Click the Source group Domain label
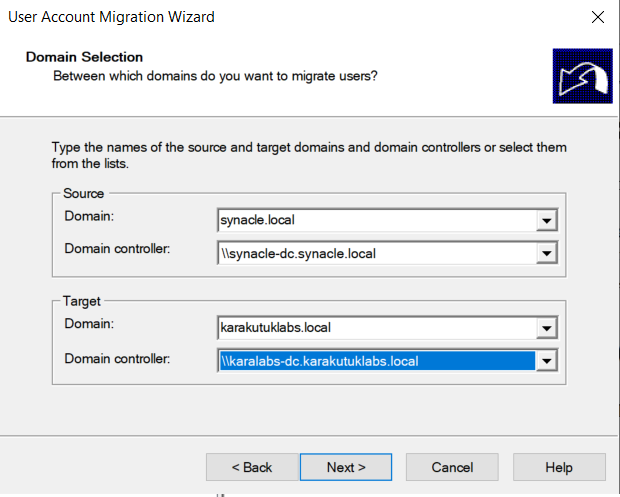620x497 pixels. point(89,216)
